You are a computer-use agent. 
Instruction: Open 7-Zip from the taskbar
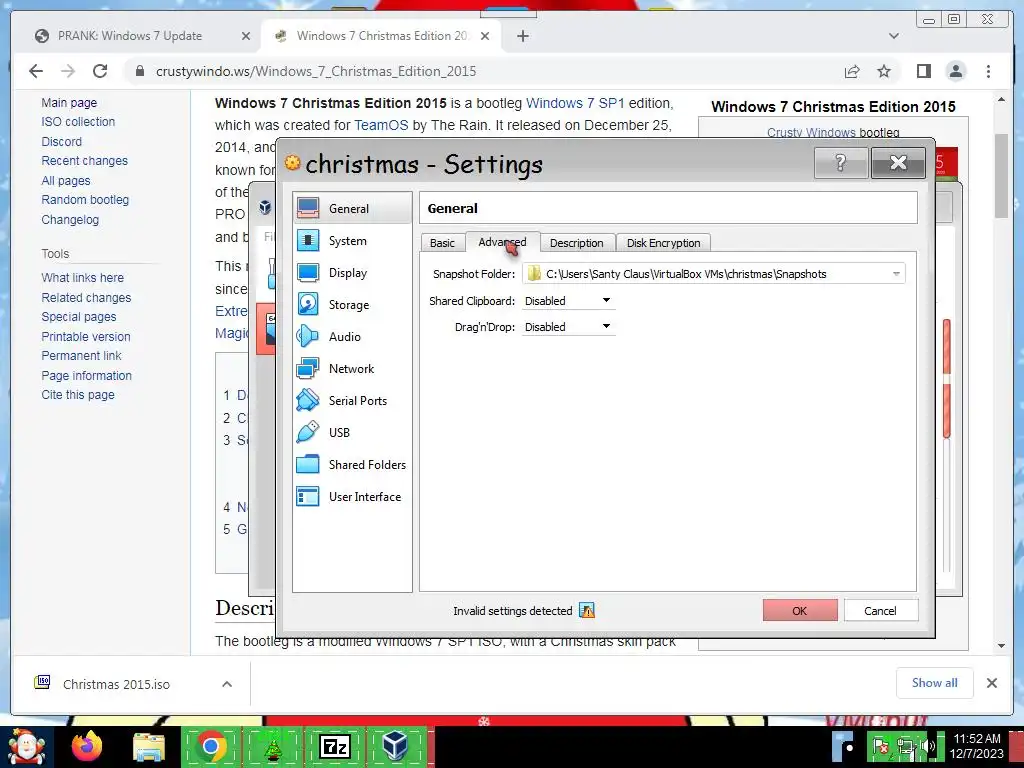click(x=334, y=746)
